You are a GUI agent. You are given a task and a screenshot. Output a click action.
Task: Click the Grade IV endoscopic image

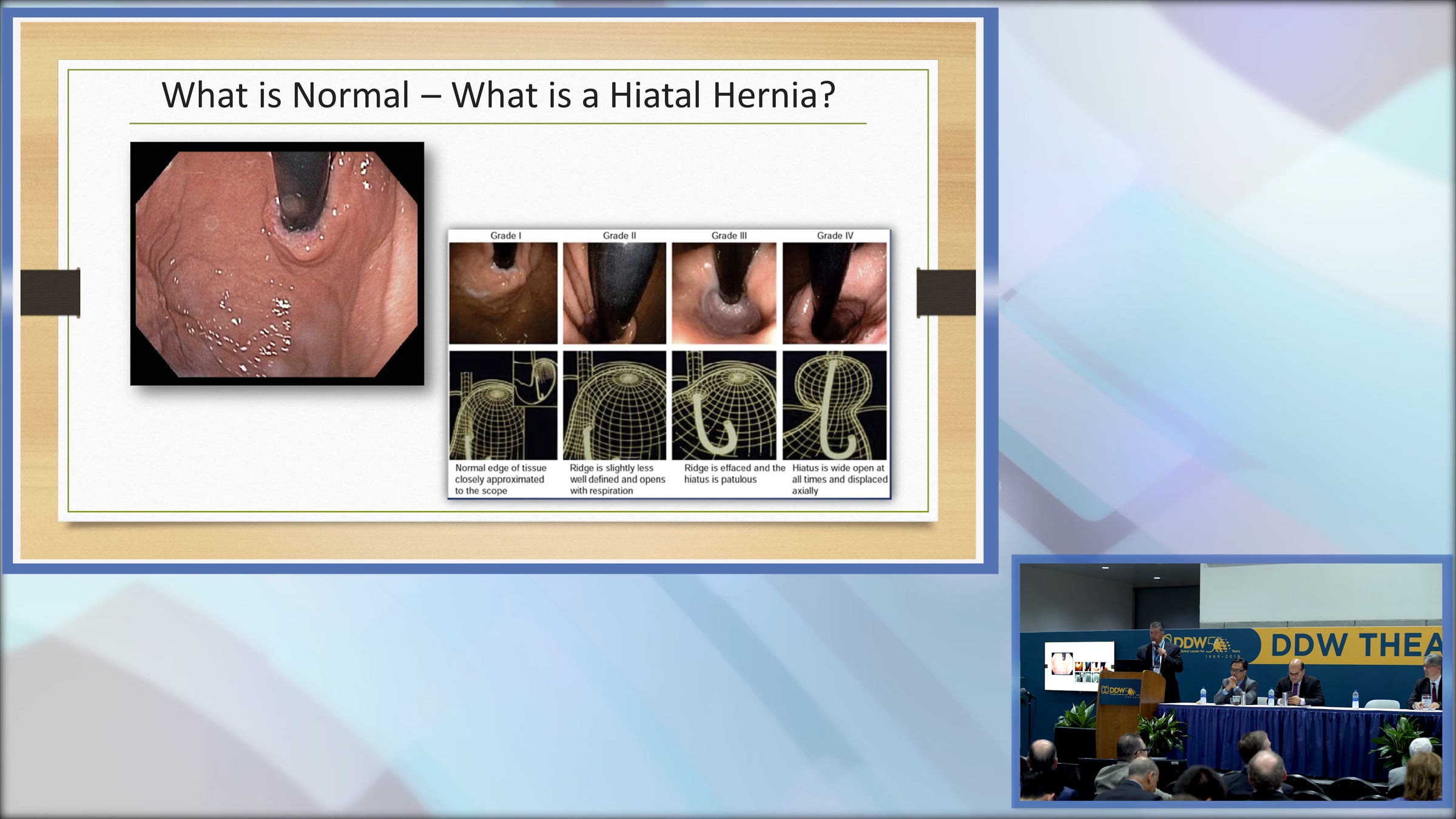point(835,293)
